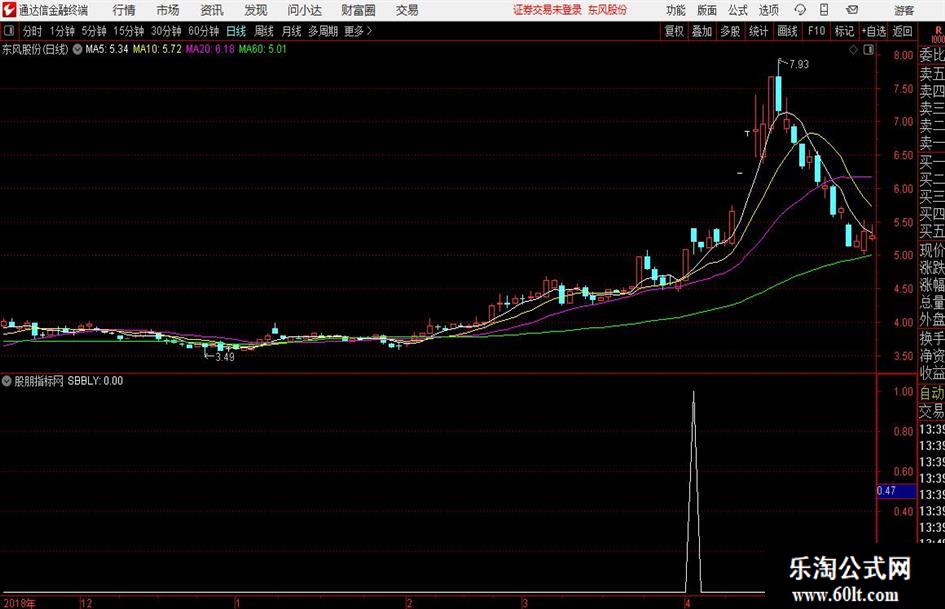Open the 行情 menu

(x=124, y=10)
